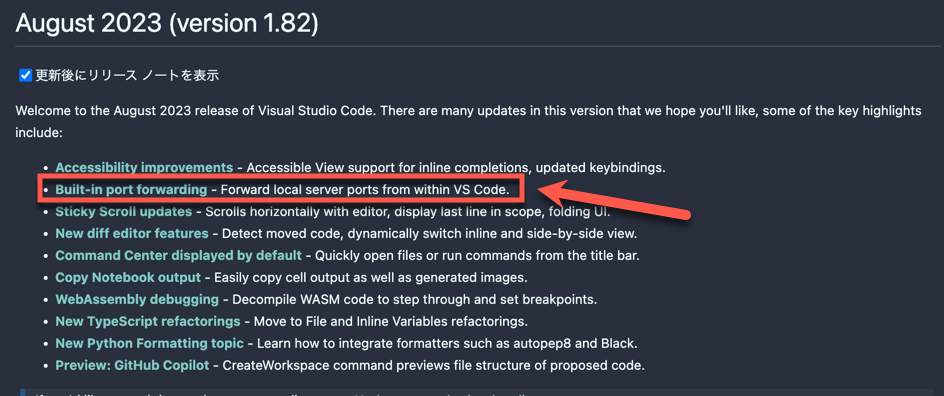Click the partially visible link at bottom
The image size is (944, 396).
point(444,392)
